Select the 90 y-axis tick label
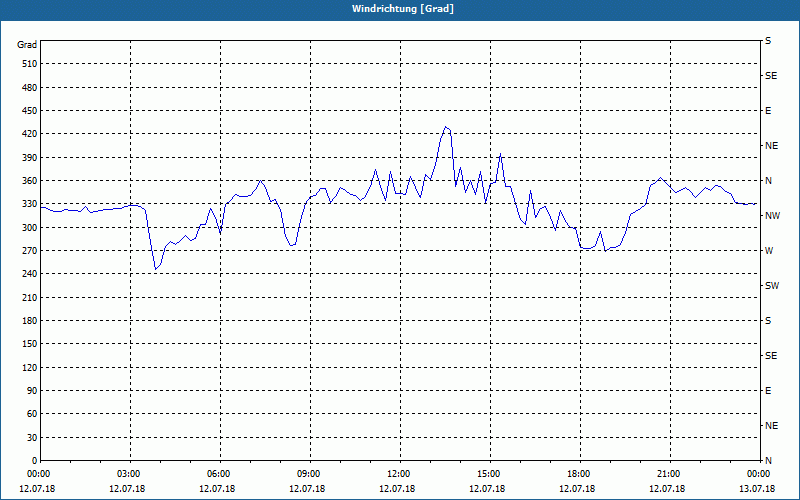 [32, 391]
